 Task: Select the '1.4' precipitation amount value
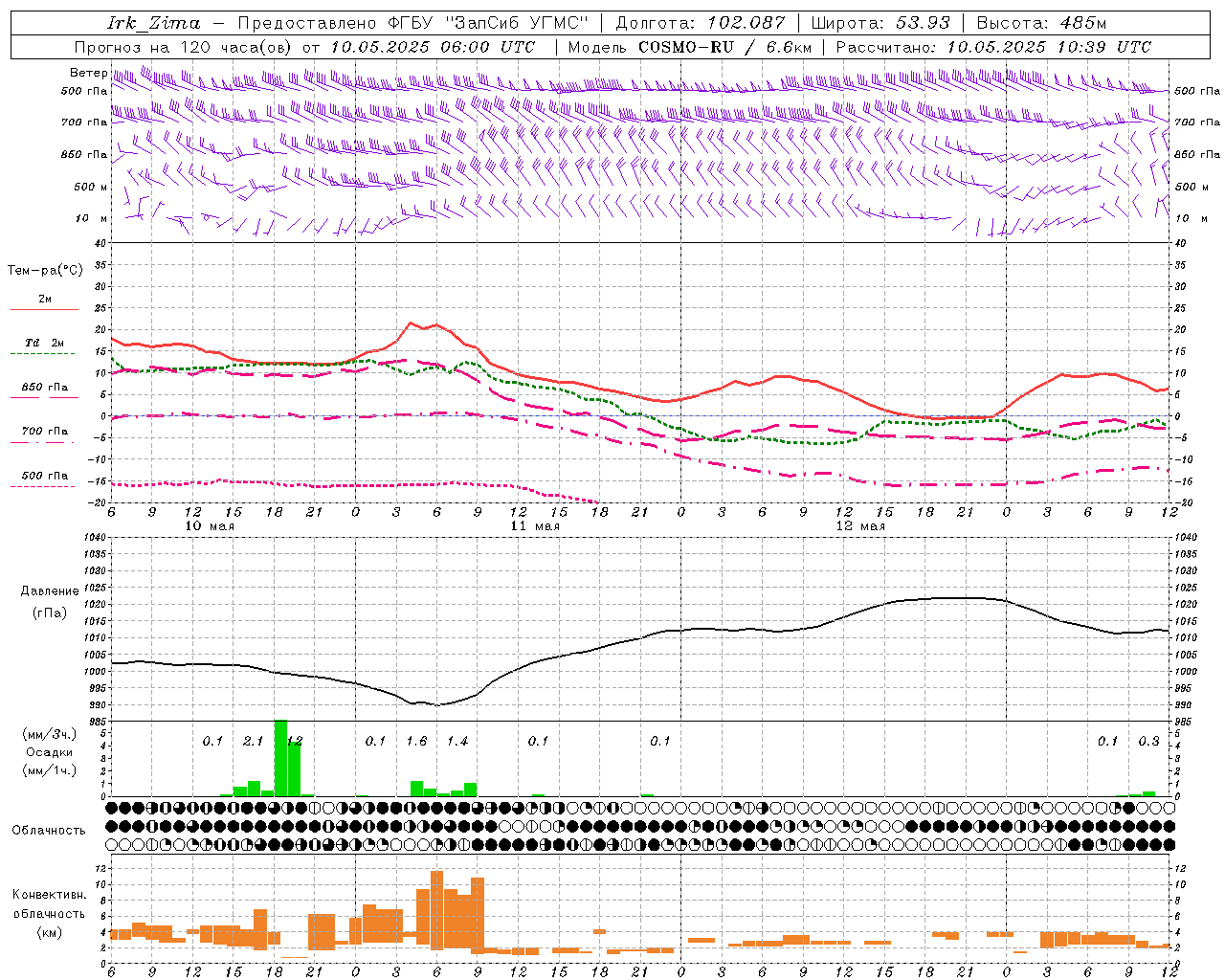point(457,741)
